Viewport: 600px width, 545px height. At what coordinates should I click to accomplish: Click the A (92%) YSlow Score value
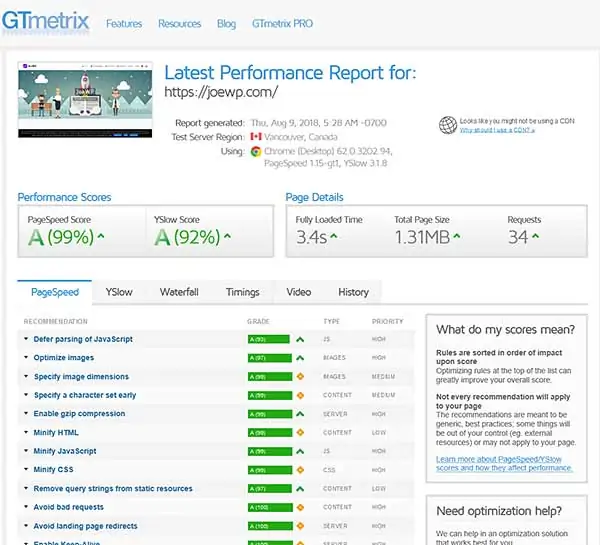187,237
